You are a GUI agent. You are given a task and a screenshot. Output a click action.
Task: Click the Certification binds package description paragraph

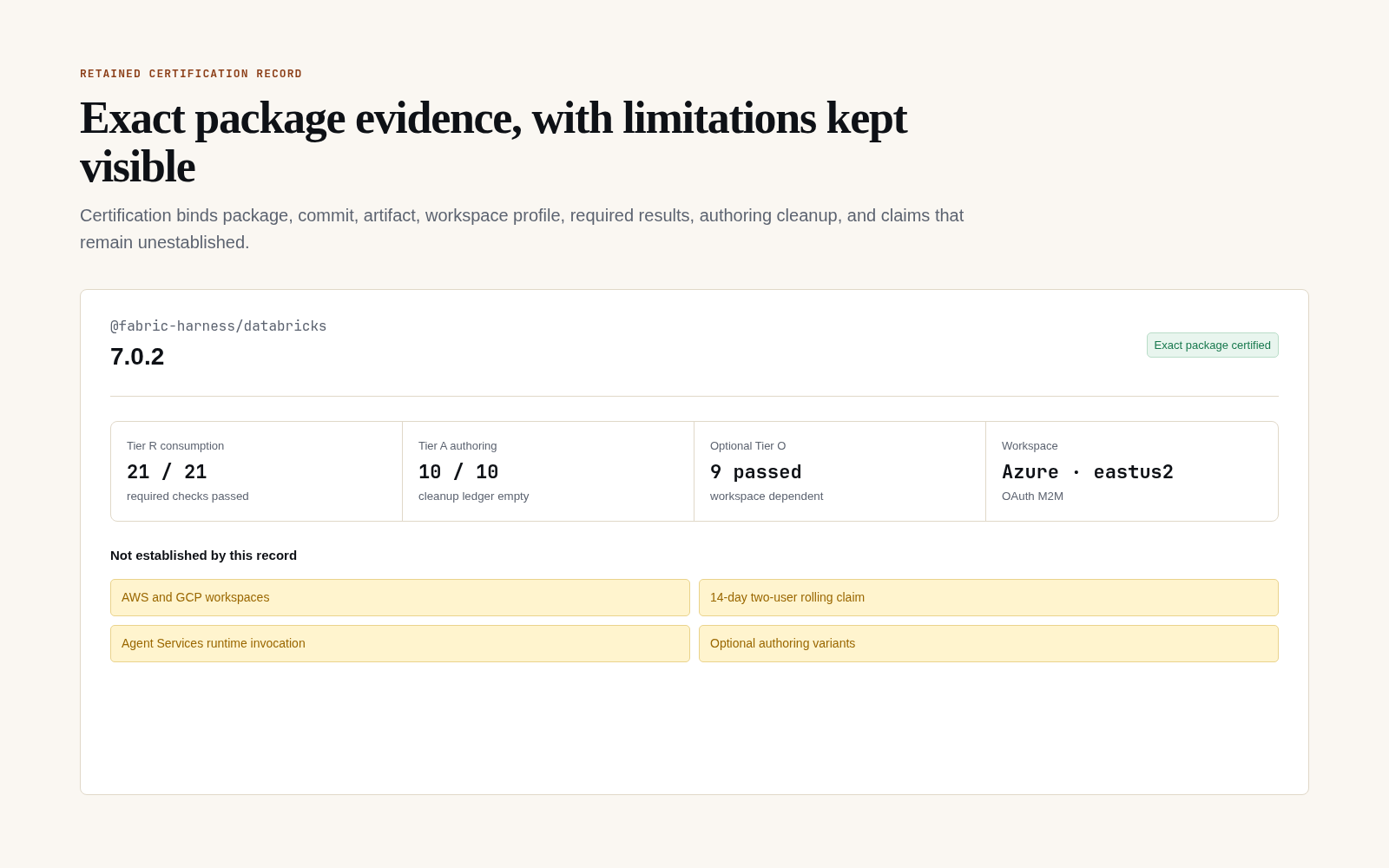click(522, 229)
